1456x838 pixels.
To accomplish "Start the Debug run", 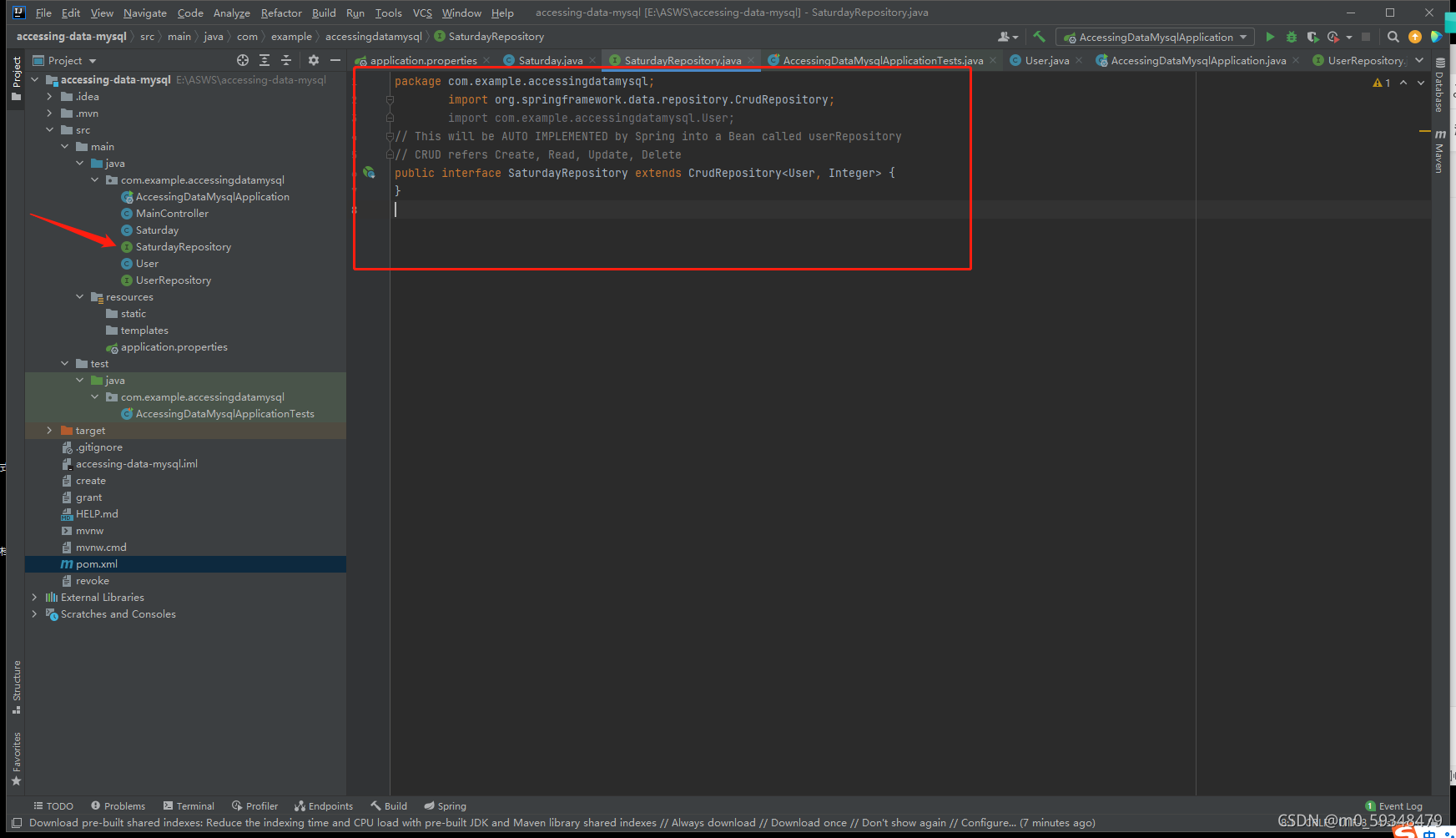I will tap(1292, 37).
